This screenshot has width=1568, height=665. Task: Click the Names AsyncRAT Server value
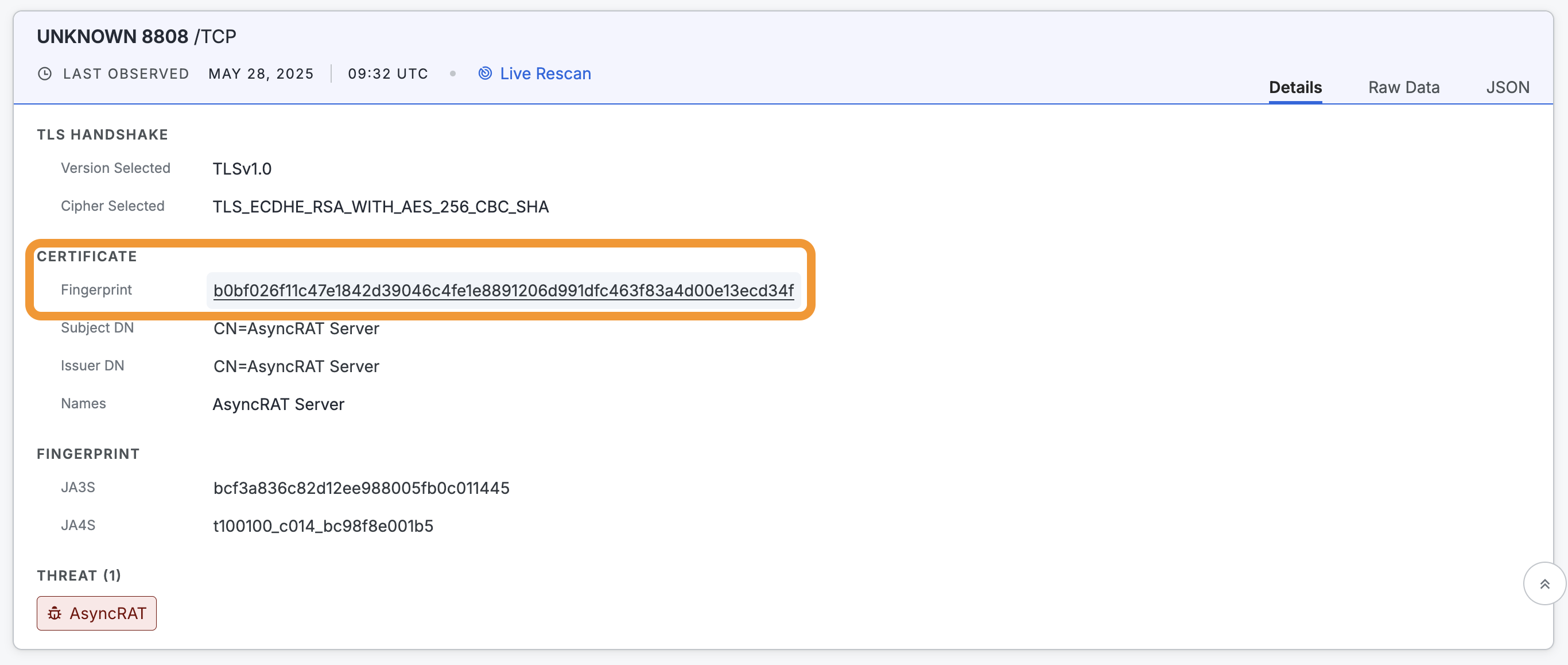click(x=278, y=404)
